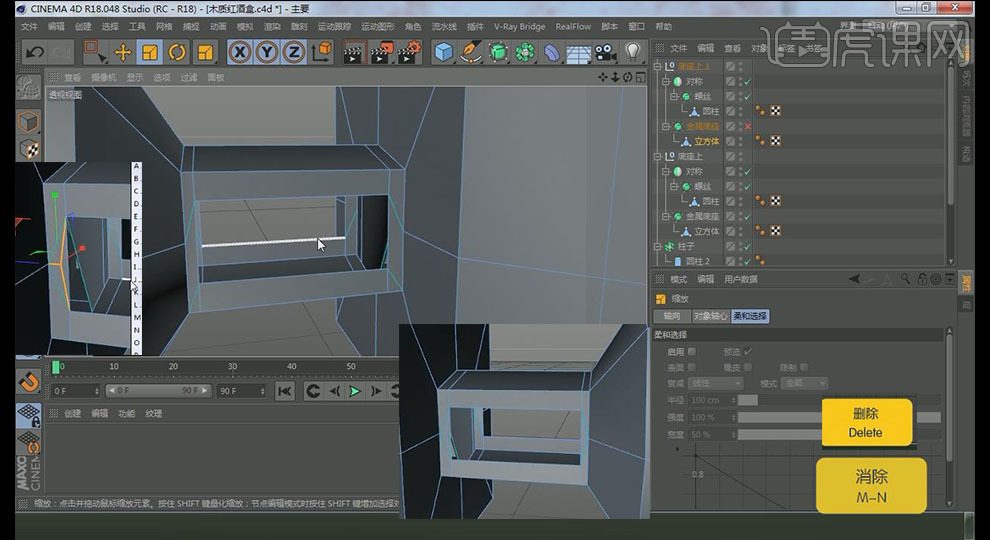
Task: Click the 90 F end frame field
Action: point(242,391)
